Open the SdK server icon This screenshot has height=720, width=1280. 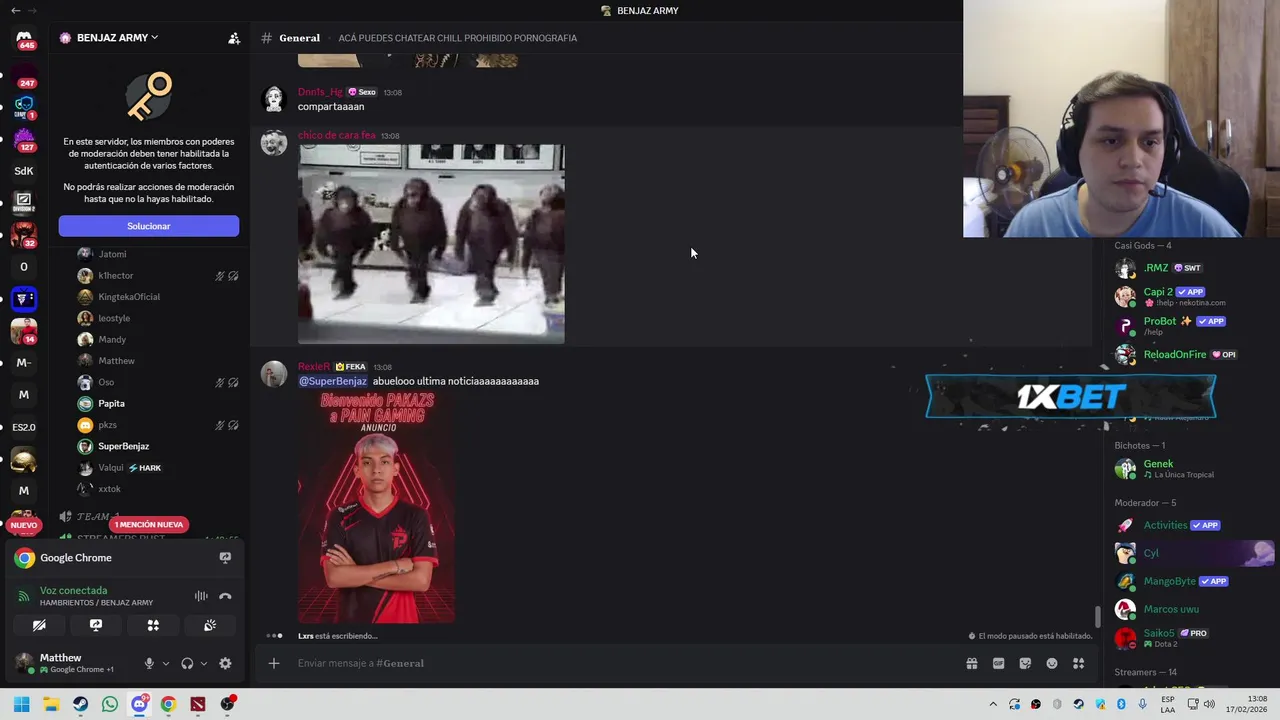(x=24, y=171)
